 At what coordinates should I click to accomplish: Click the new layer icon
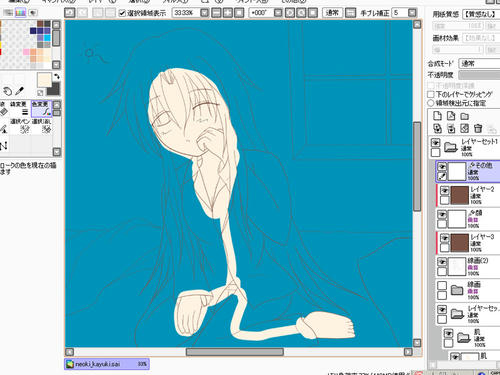(x=437, y=116)
